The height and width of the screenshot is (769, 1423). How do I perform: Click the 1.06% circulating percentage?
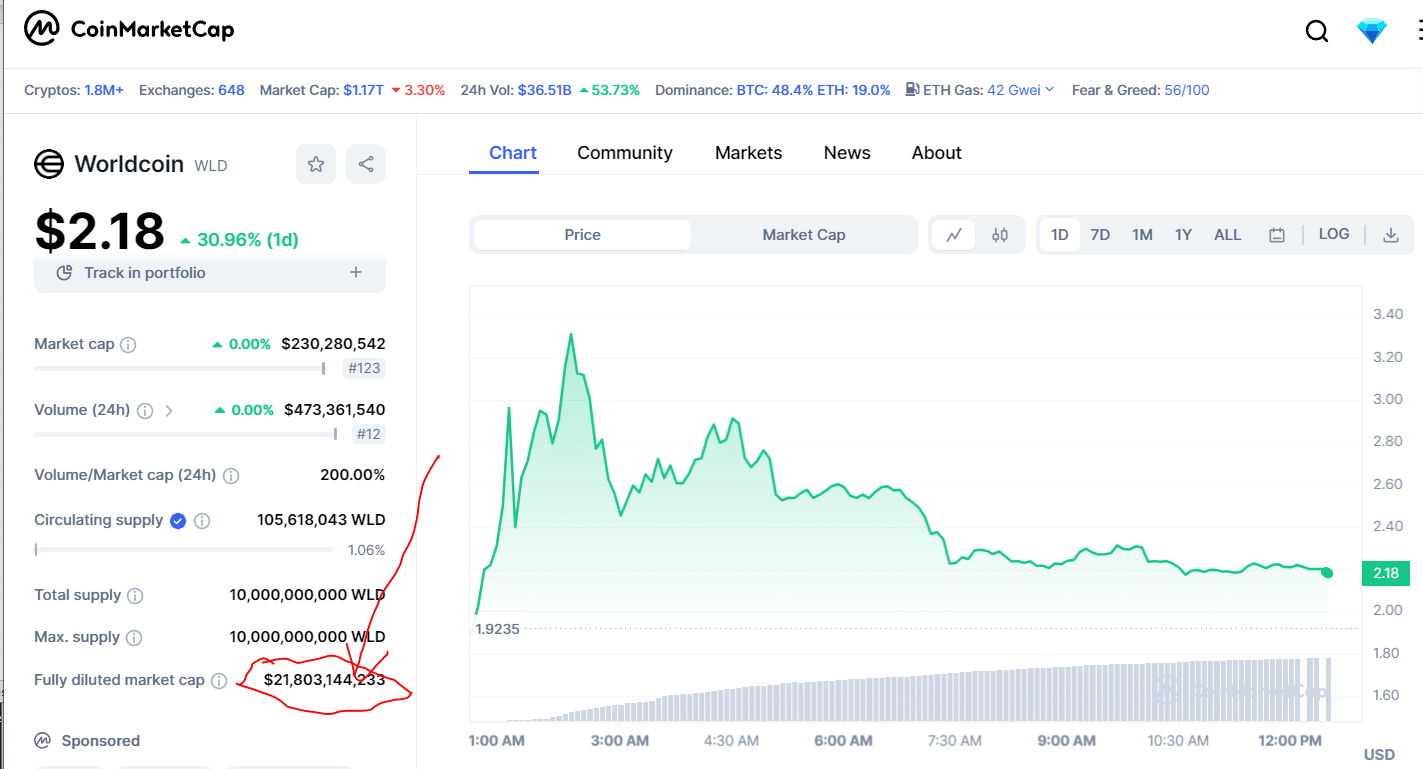(366, 550)
